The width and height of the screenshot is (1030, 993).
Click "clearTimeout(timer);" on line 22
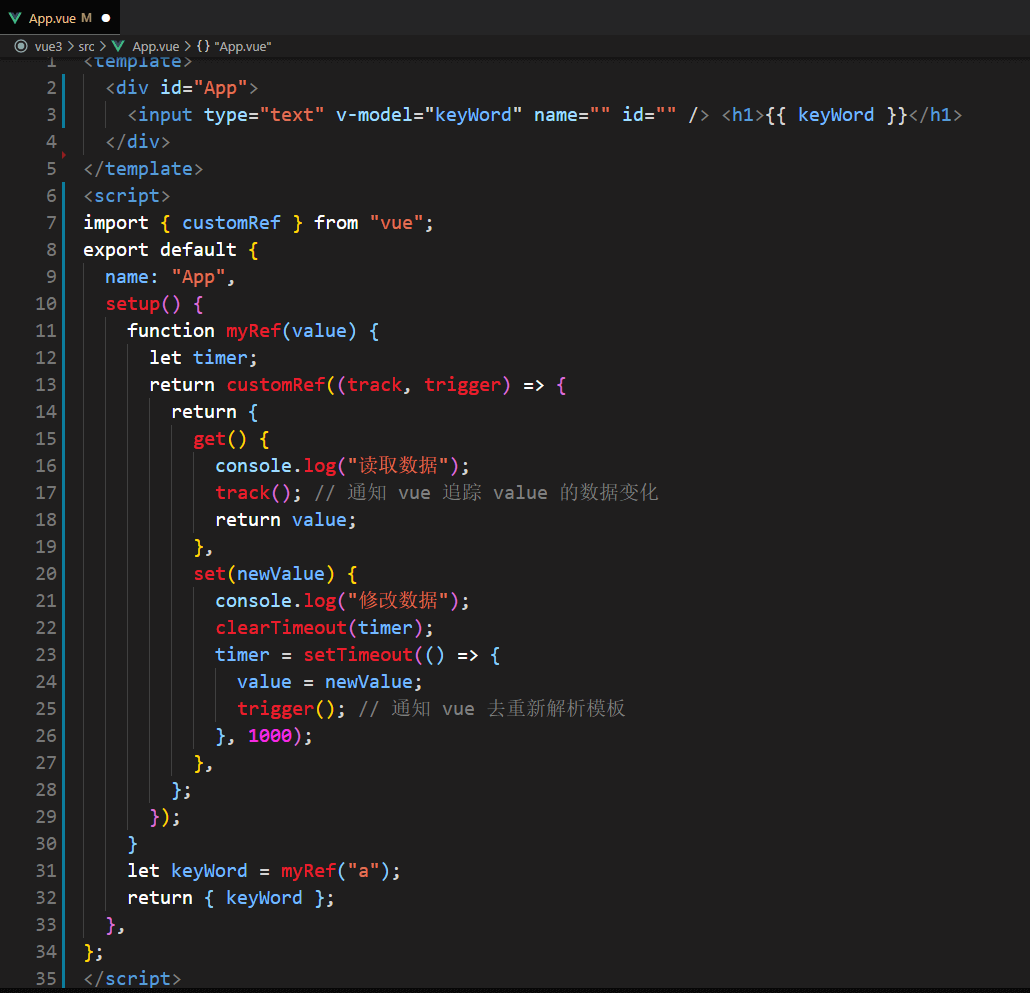325,628
